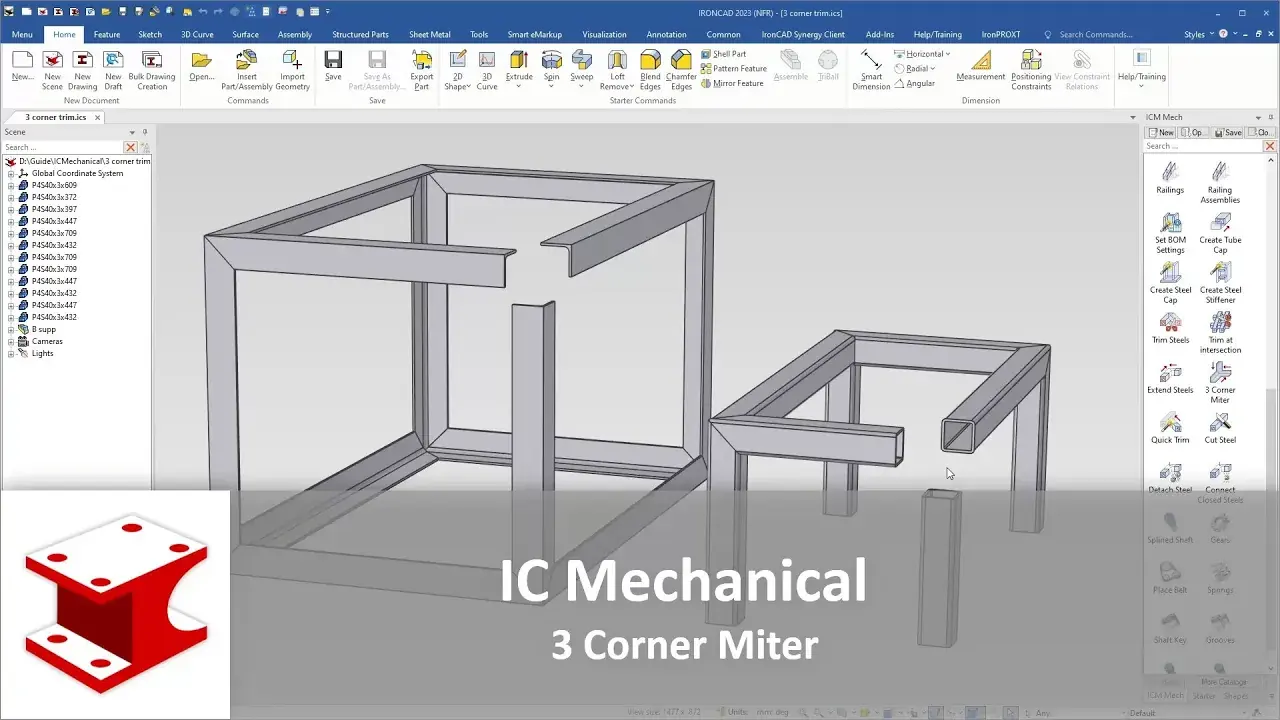The image size is (1280, 720).
Task: Expand the Cameras tree node
Action: pos(11,341)
